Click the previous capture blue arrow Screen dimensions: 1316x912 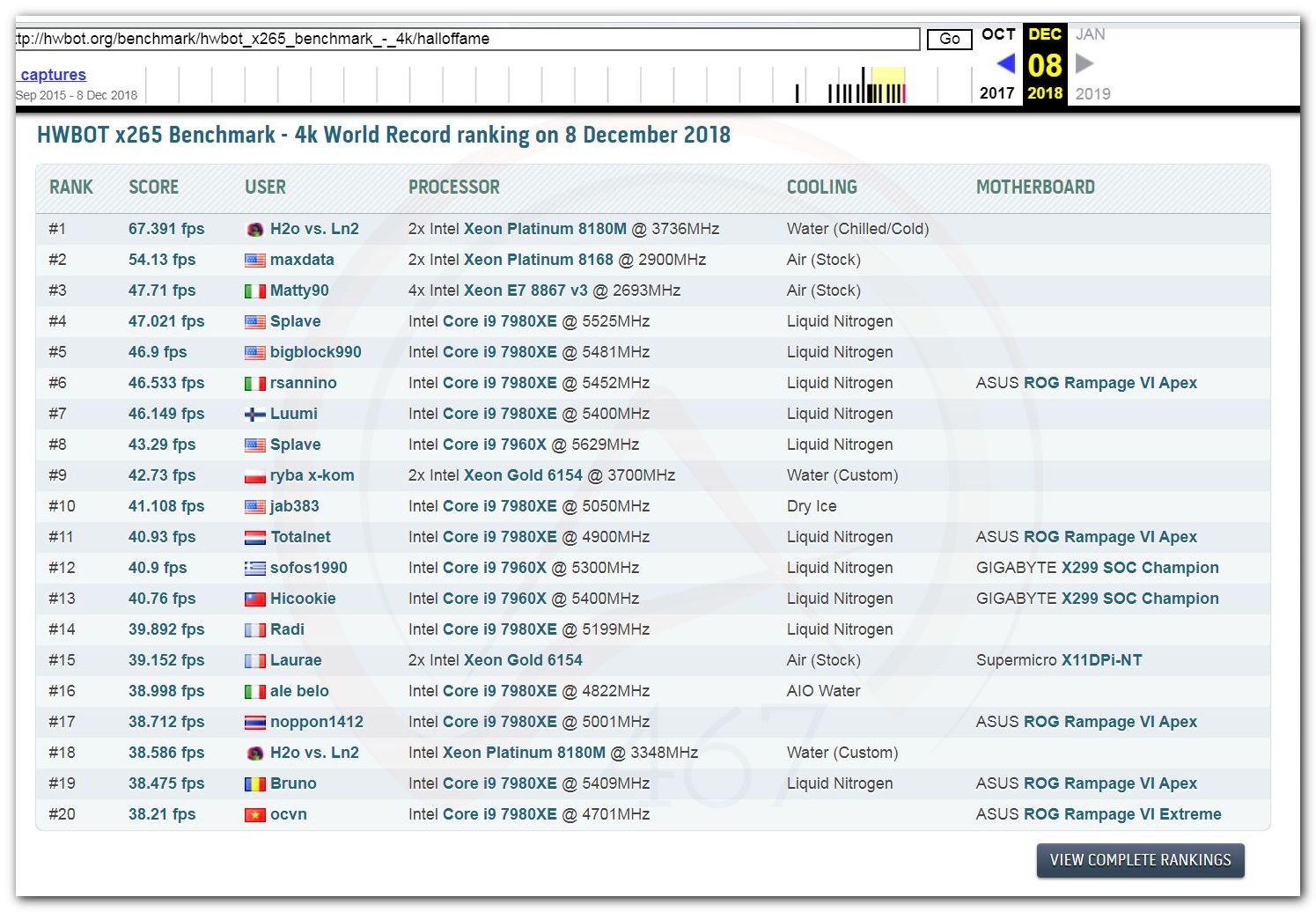(x=1005, y=64)
